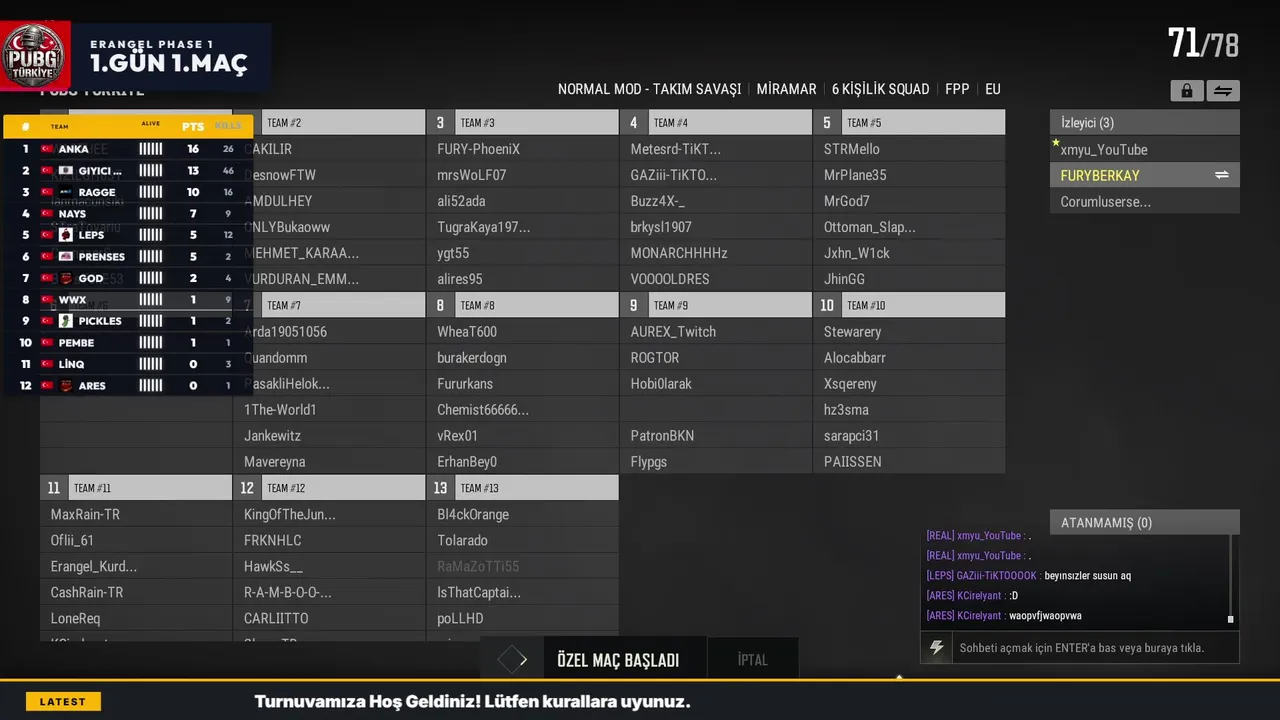Image resolution: width=1280 pixels, height=720 pixels.
Task: Select player MaxRain-TR in Team 11
Action: [136, 514]
